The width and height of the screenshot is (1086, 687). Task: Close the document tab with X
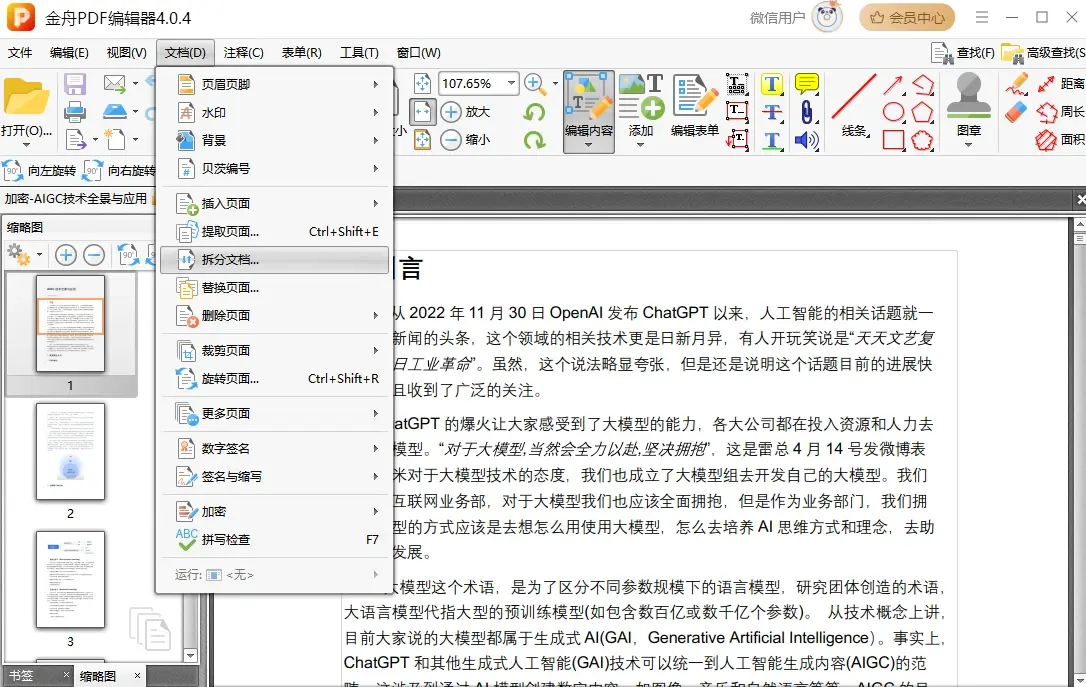point(1081,199)
